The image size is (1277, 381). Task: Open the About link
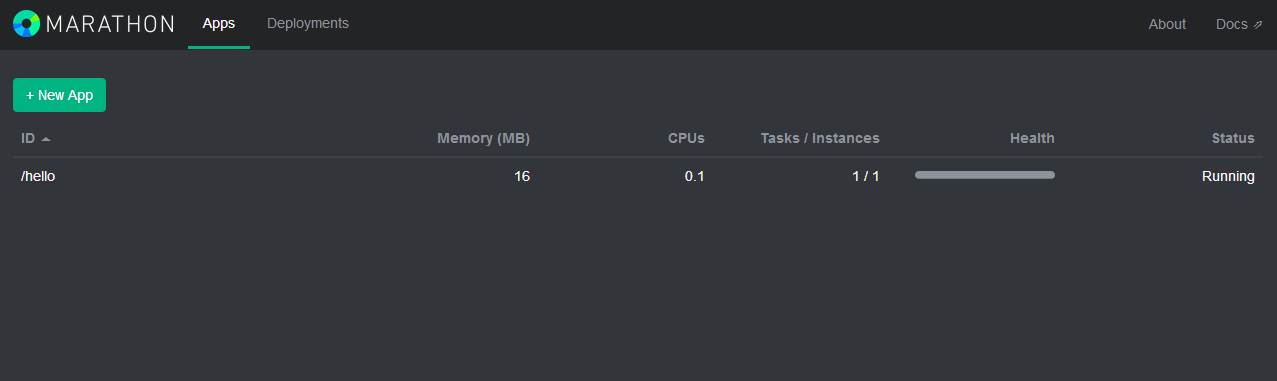[x=1167, y=24]
